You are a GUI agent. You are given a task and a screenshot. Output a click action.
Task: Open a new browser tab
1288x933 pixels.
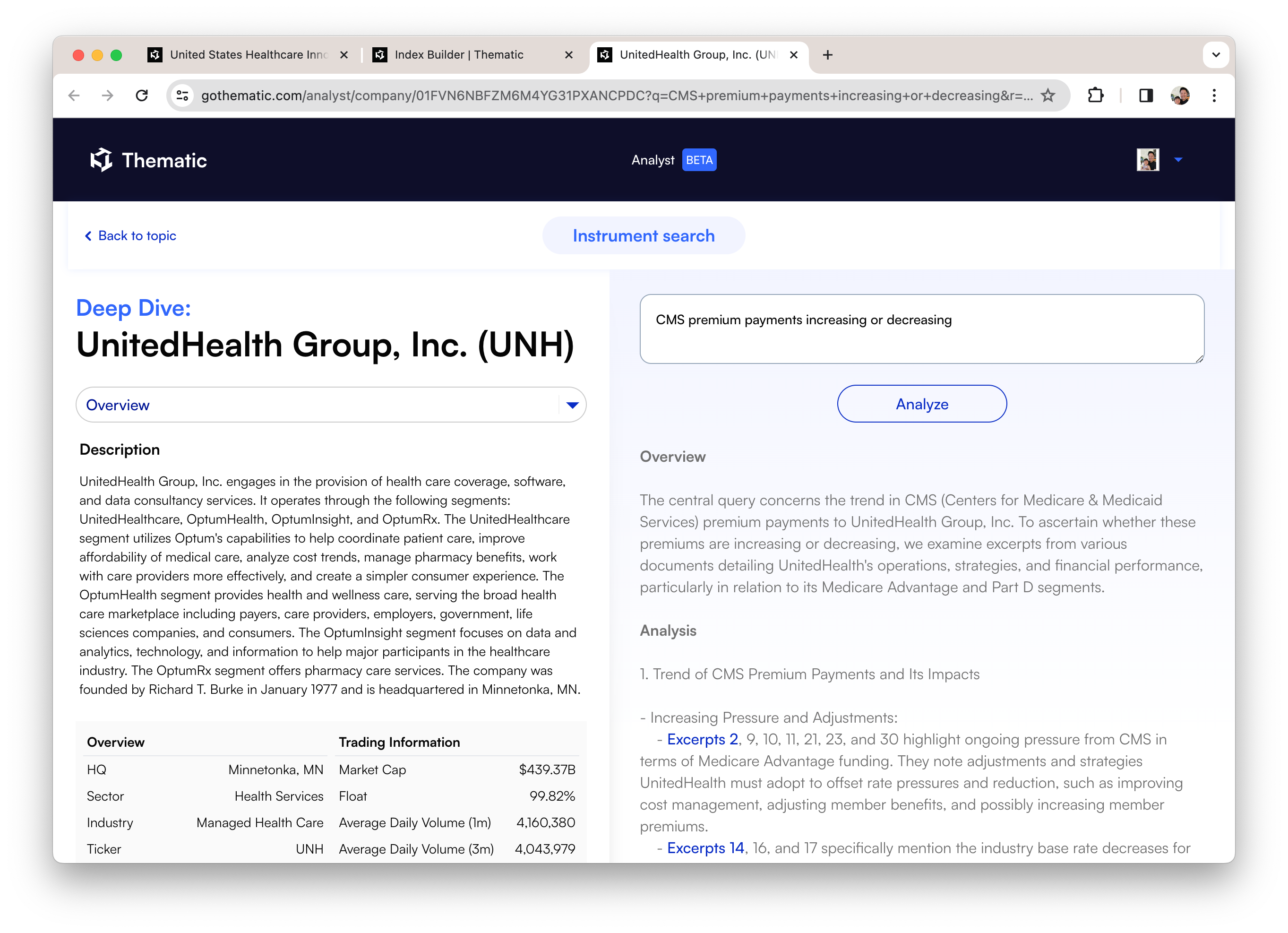tap(827, 54)
